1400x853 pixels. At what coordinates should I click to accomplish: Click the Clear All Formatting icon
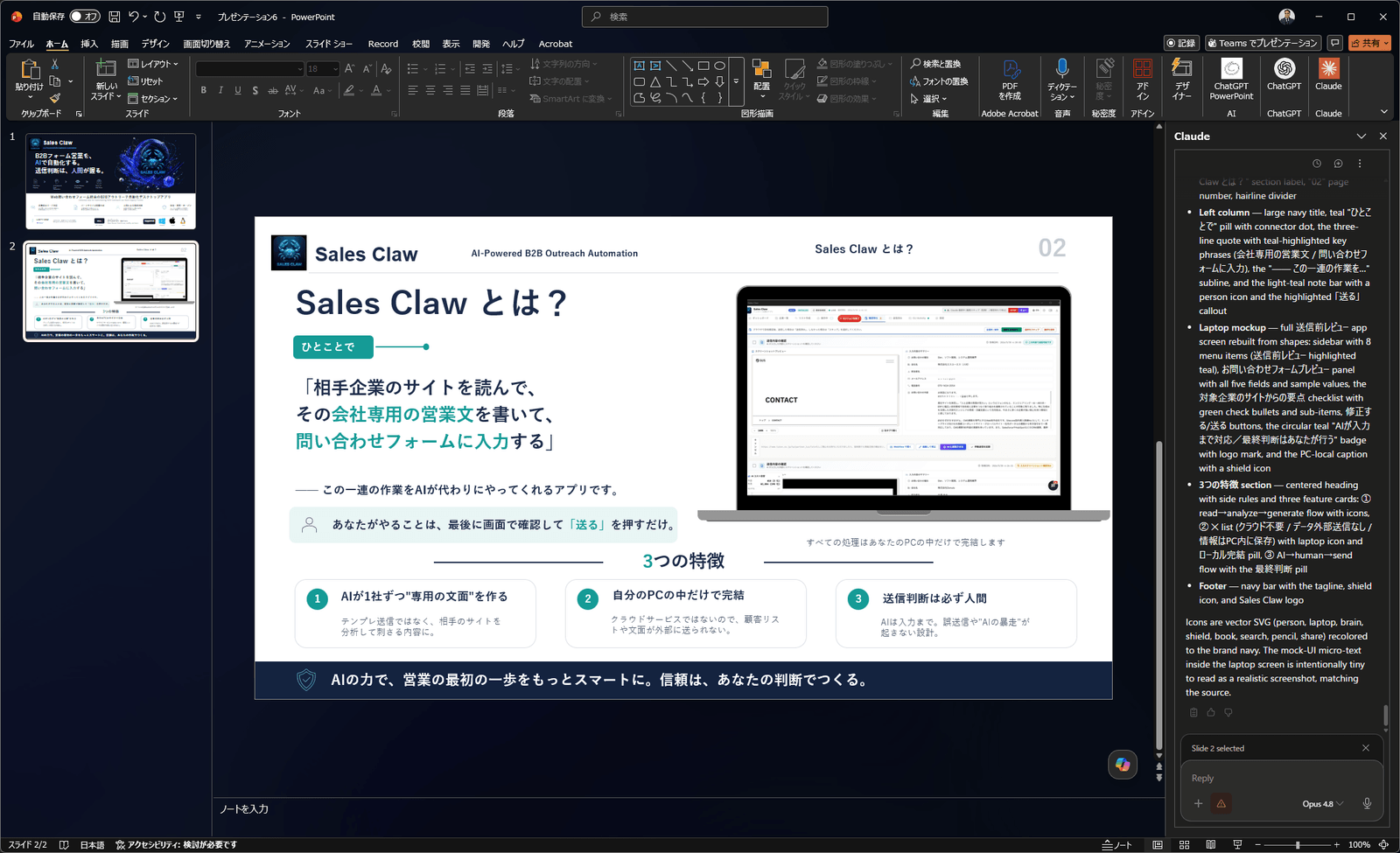[387, 68]
